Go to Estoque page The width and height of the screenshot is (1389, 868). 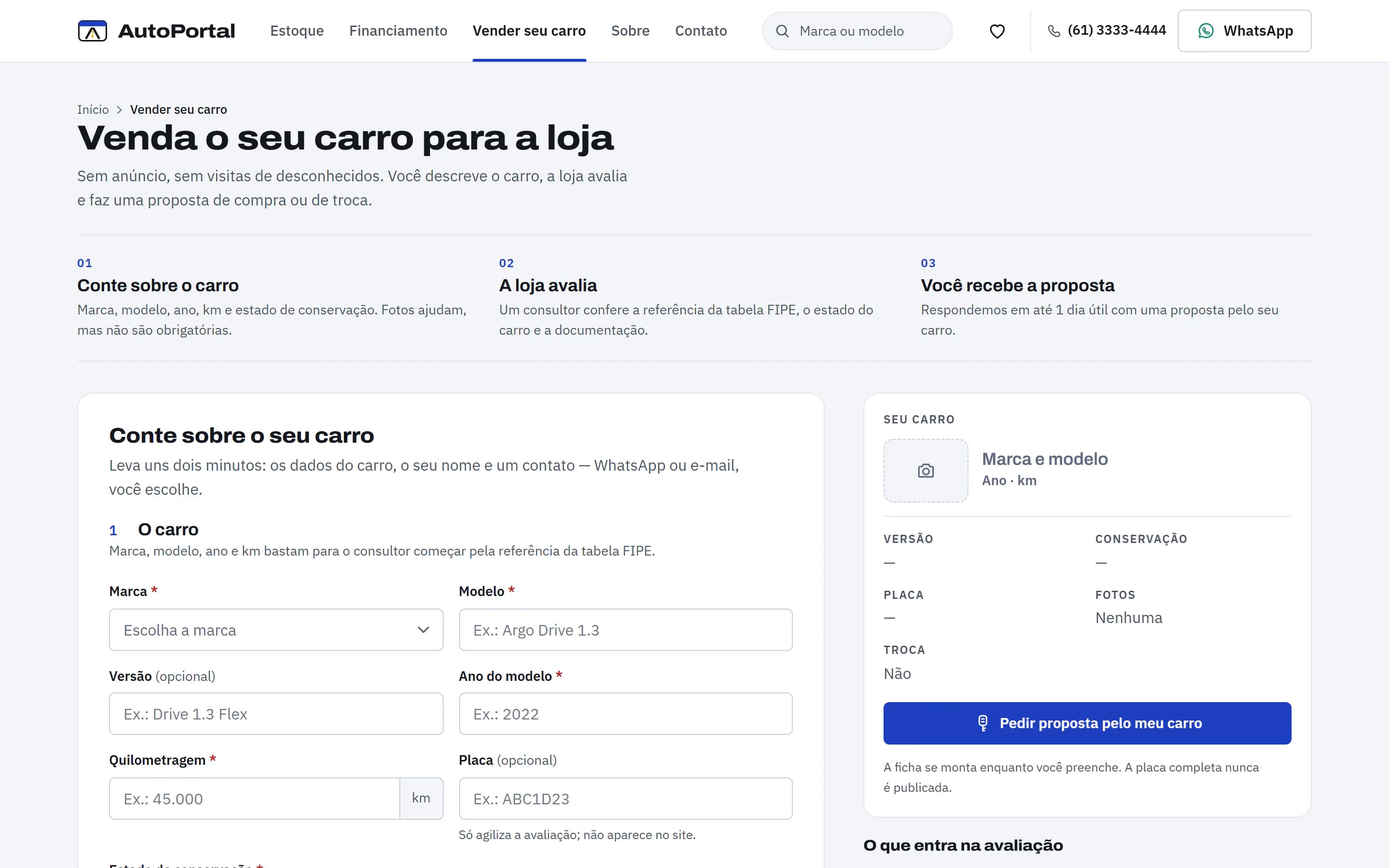(297, 31)
